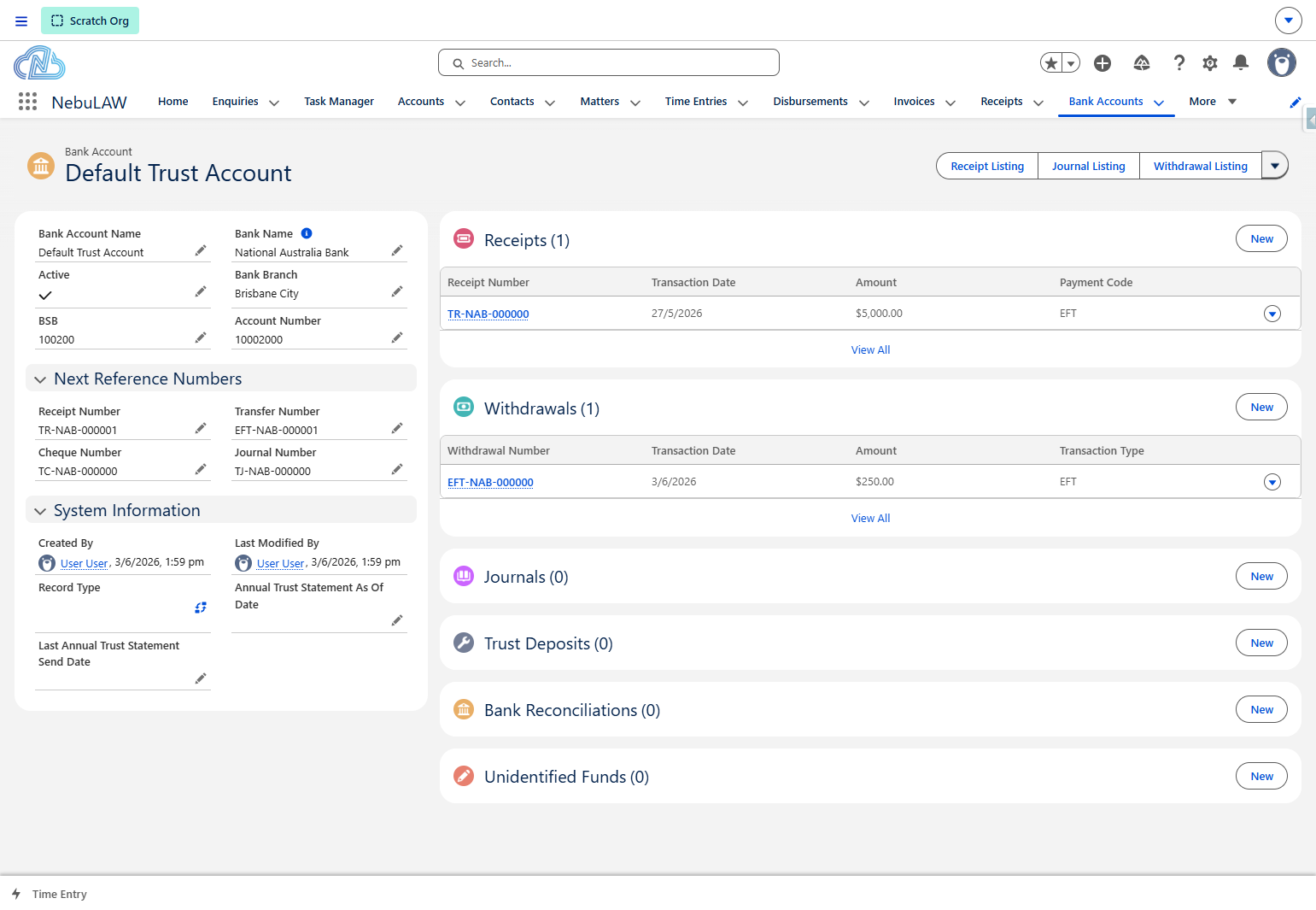The width and height of the screenshot is (1316, 910).
Task: Open the Time Entry utility bar item
Action: click(50, 894)
